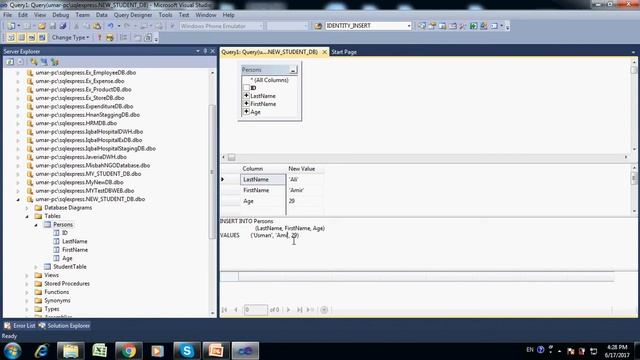This screenshot has width=640, height=360.
Task: Go to first record in results navigator
Action: point(224,310)
